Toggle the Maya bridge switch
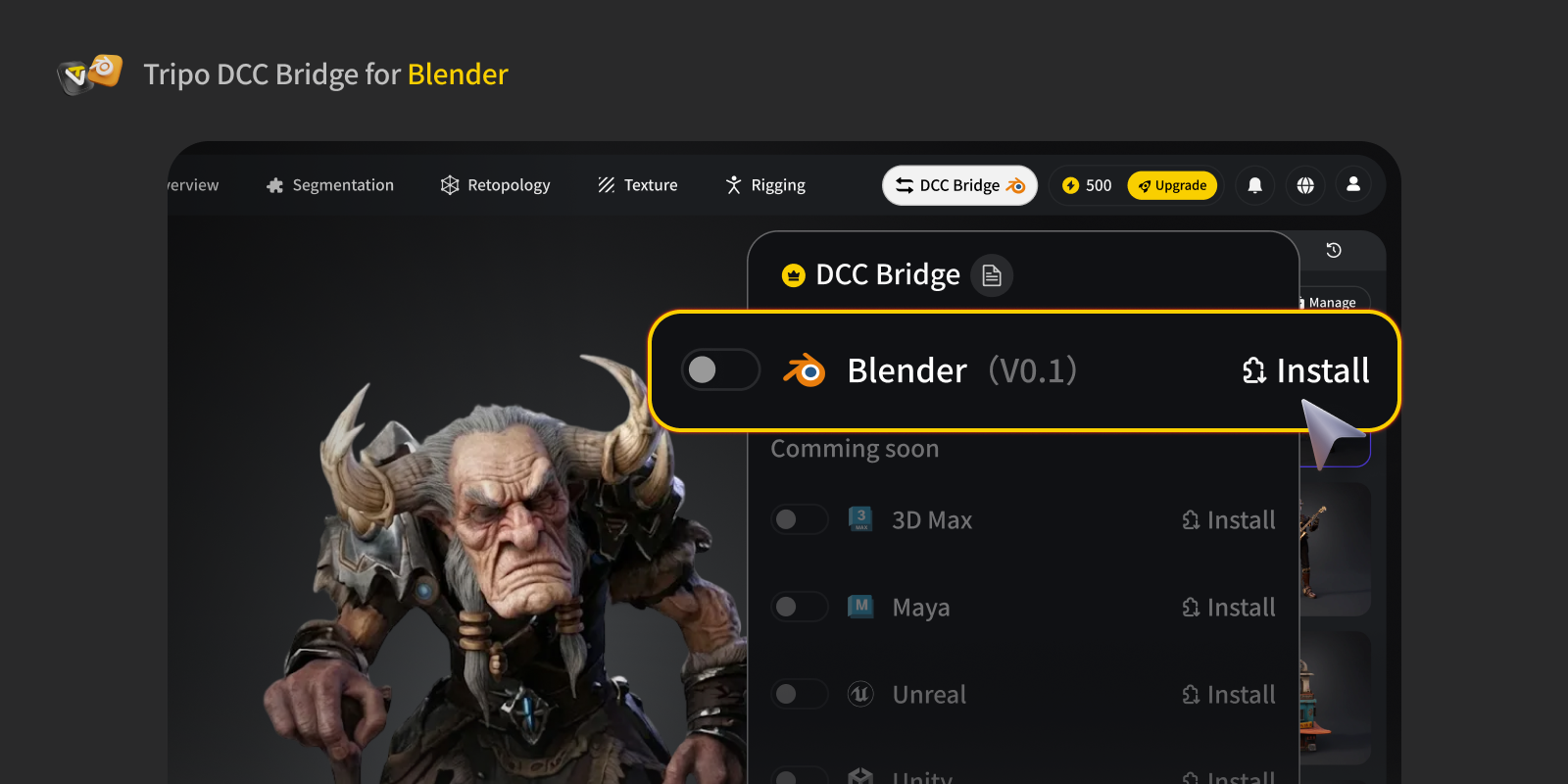 [800, 607]
